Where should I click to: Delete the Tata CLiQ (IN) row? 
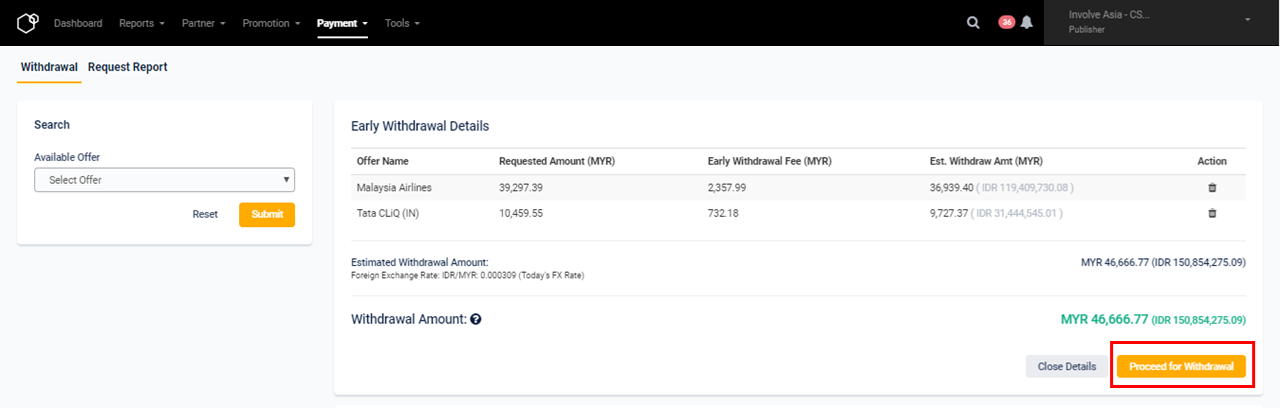[x=1212, y=213]
